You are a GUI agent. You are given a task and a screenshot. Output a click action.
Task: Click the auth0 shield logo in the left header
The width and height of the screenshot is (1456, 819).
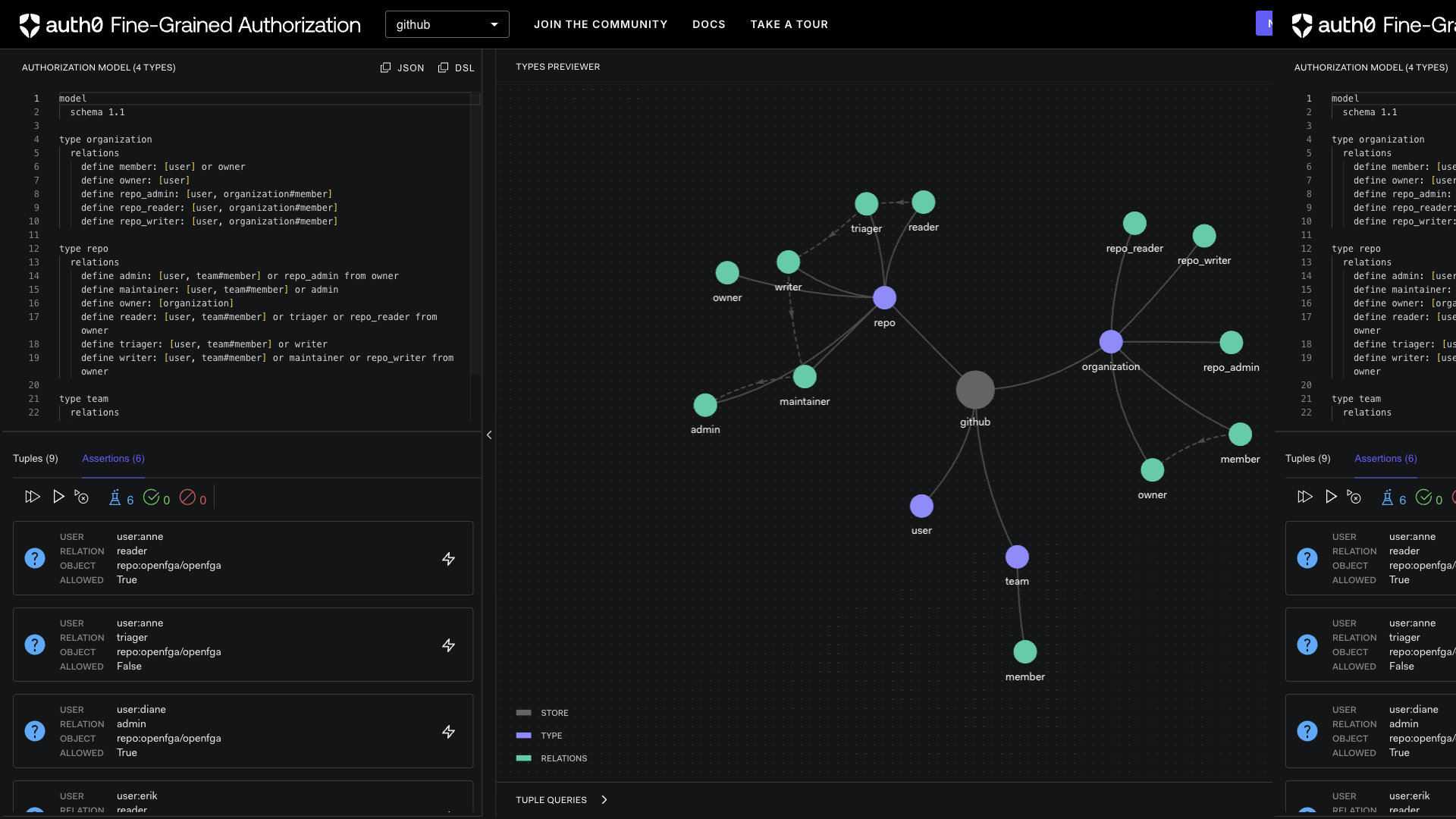pos(30,25)
